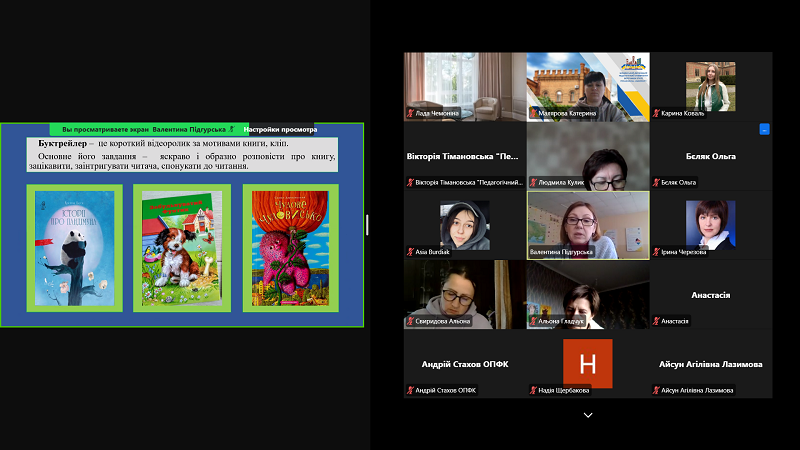The width and height of the screenshot is (800, 450).
Task: Click the muted mic icon beside Asia Burdiak
Action: [x=411, y=252]
